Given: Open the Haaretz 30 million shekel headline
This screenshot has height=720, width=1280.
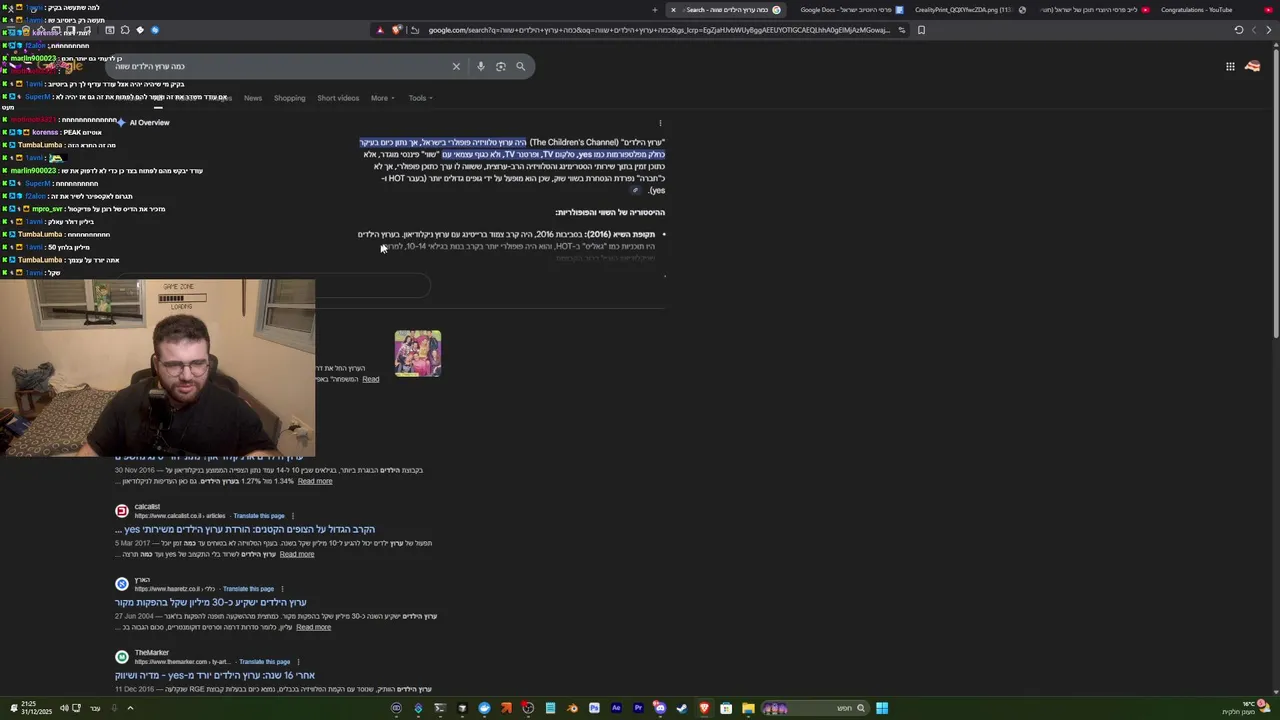Looking at the screenshot, I should (211, 602).
